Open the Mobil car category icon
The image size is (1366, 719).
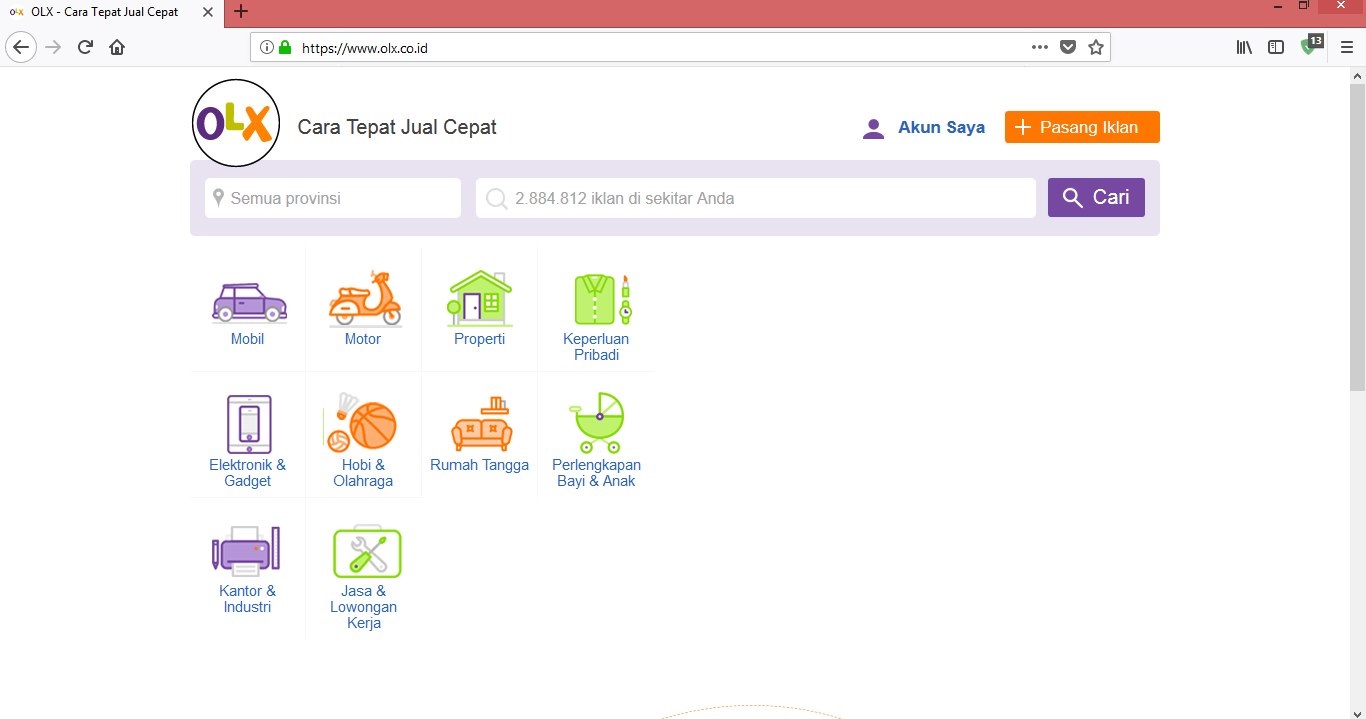click(x=248, y=302)
